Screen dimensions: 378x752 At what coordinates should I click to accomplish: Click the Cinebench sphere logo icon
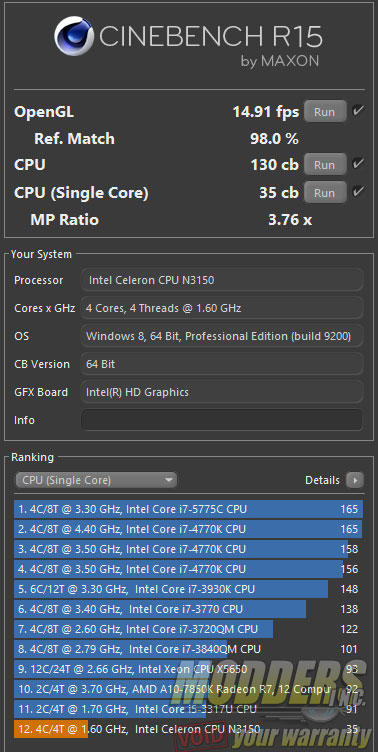coord(75,36)
